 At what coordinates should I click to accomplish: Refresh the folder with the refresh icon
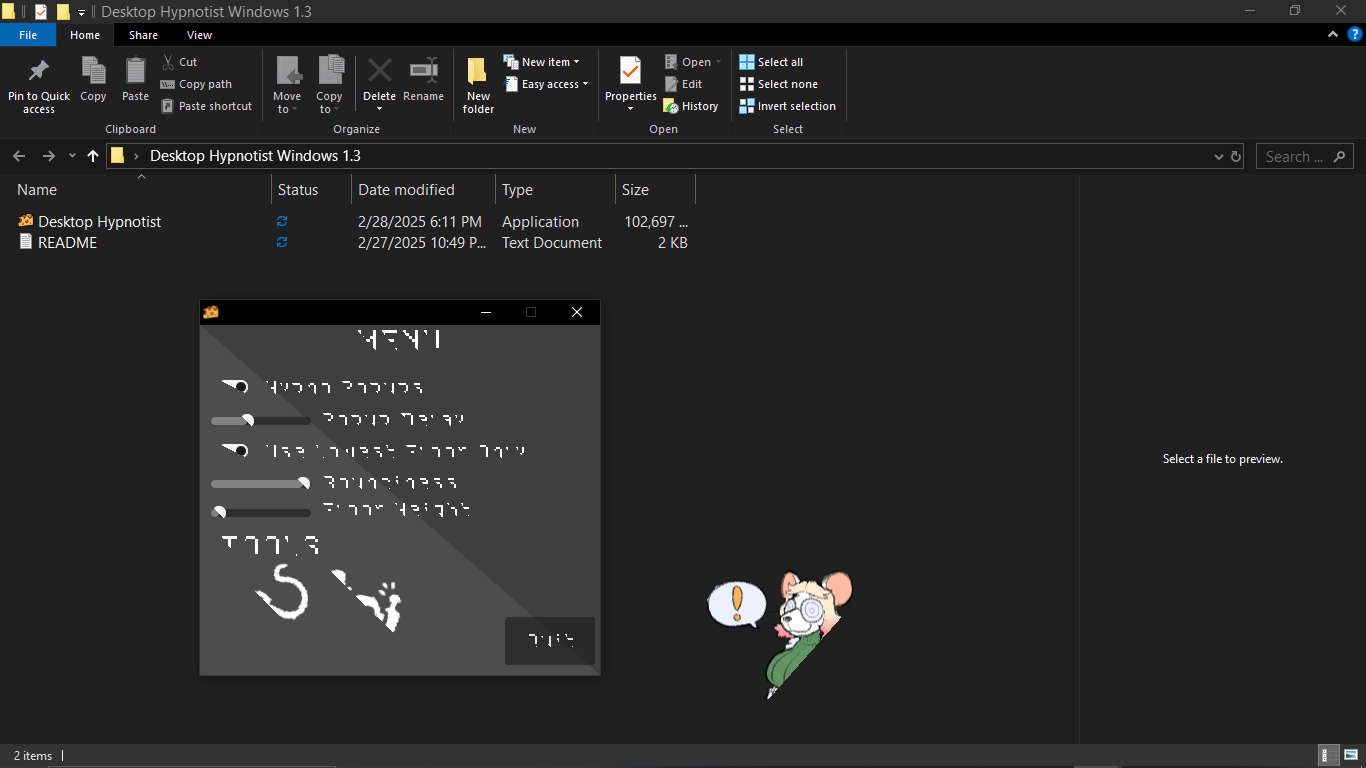click(x=1236, y=156)
